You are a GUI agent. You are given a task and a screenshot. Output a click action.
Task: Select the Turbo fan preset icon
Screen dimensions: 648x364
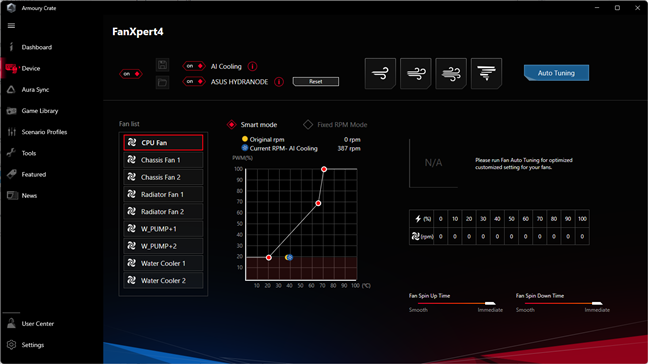[x=451, y=74]
